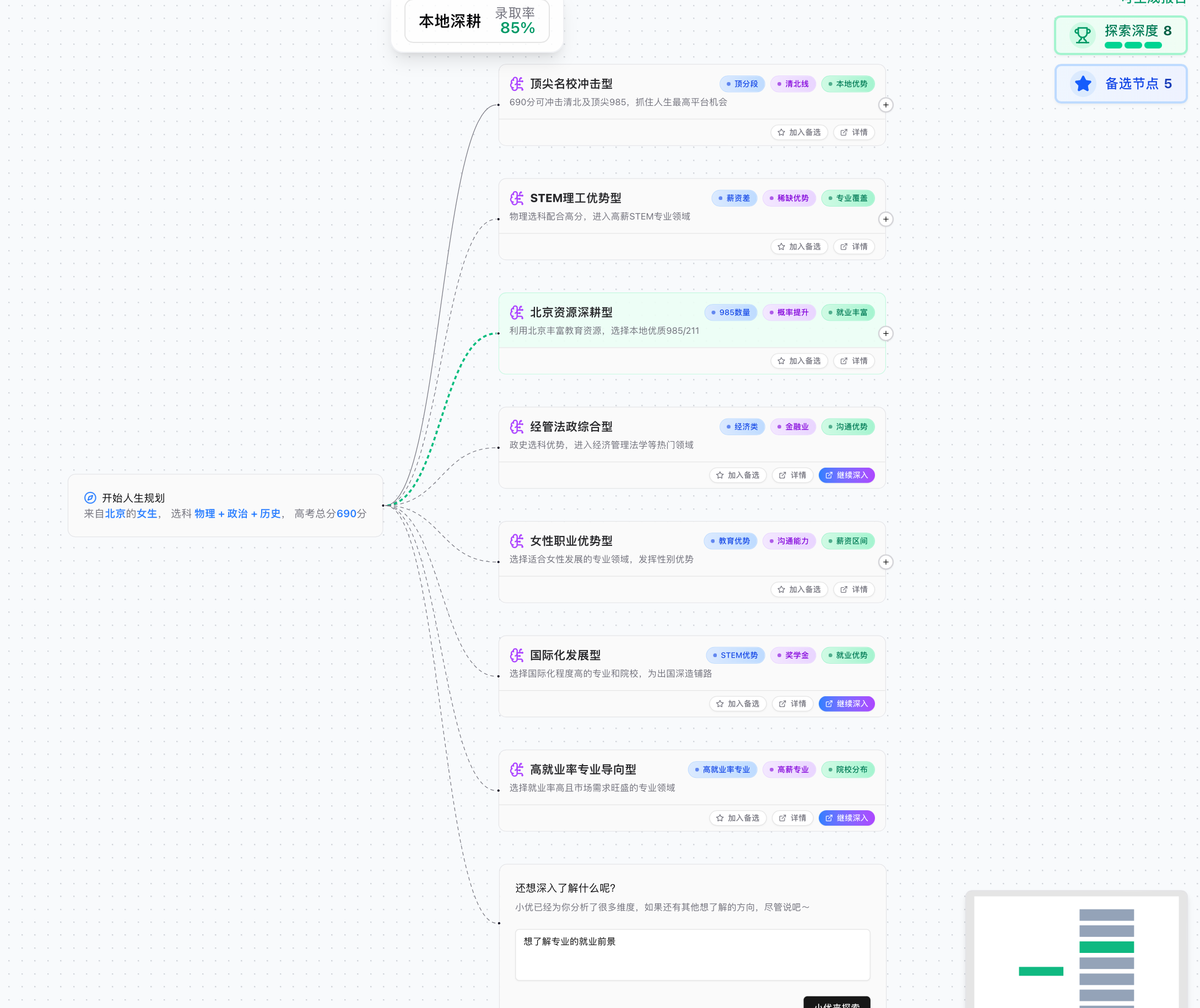
Task: Add 国际化发展型 to 备选 list
Action: (738, 704)
